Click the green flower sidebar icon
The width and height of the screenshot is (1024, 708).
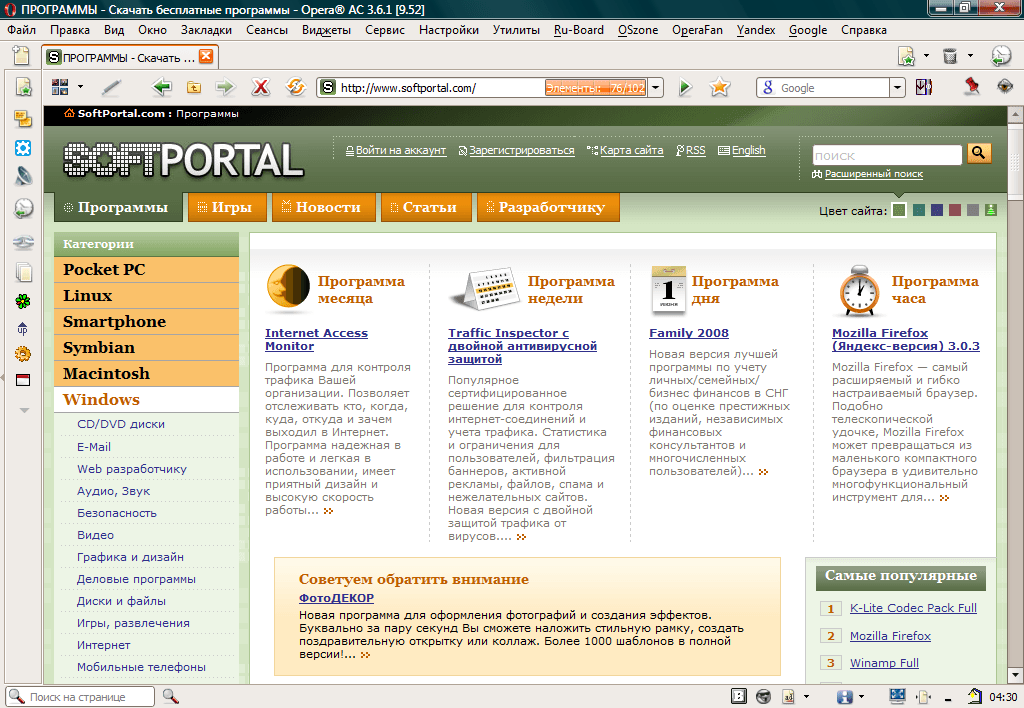coord(23,301)
